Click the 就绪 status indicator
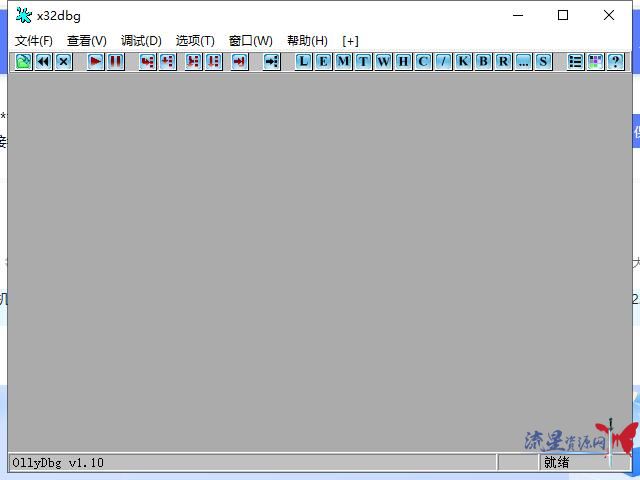640x480 pixels. tap(556, 463)
